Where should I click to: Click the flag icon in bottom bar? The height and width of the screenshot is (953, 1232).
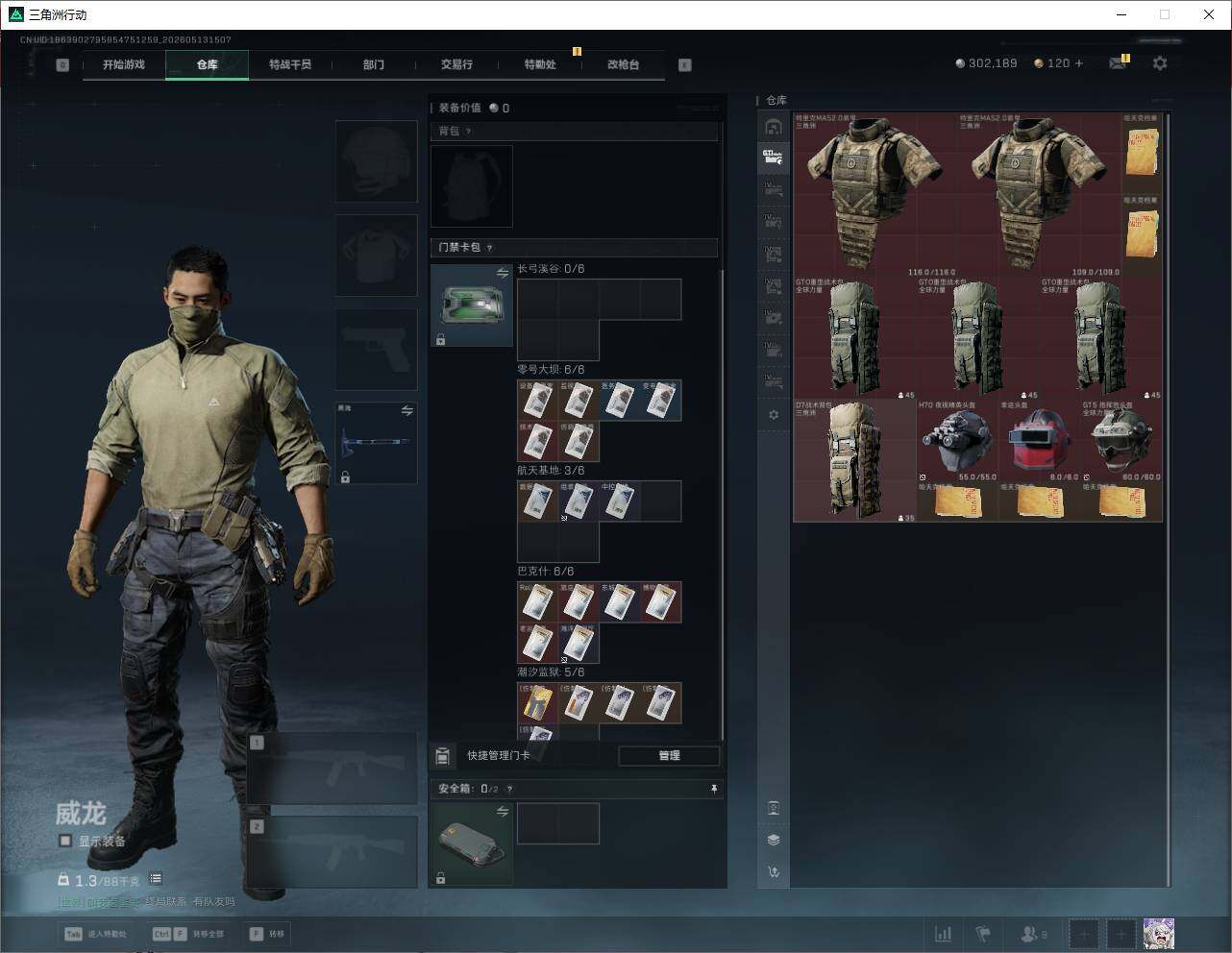pyautogui.click(x=983, y=934)
